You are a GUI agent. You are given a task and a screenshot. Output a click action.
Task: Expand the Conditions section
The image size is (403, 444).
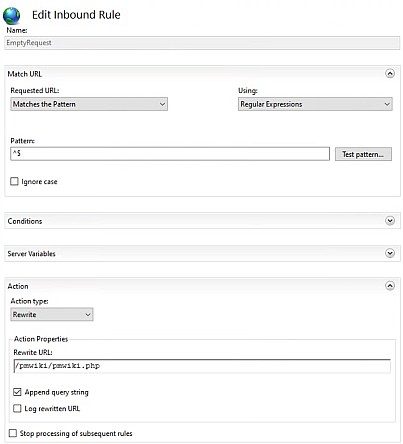[390, 221]
